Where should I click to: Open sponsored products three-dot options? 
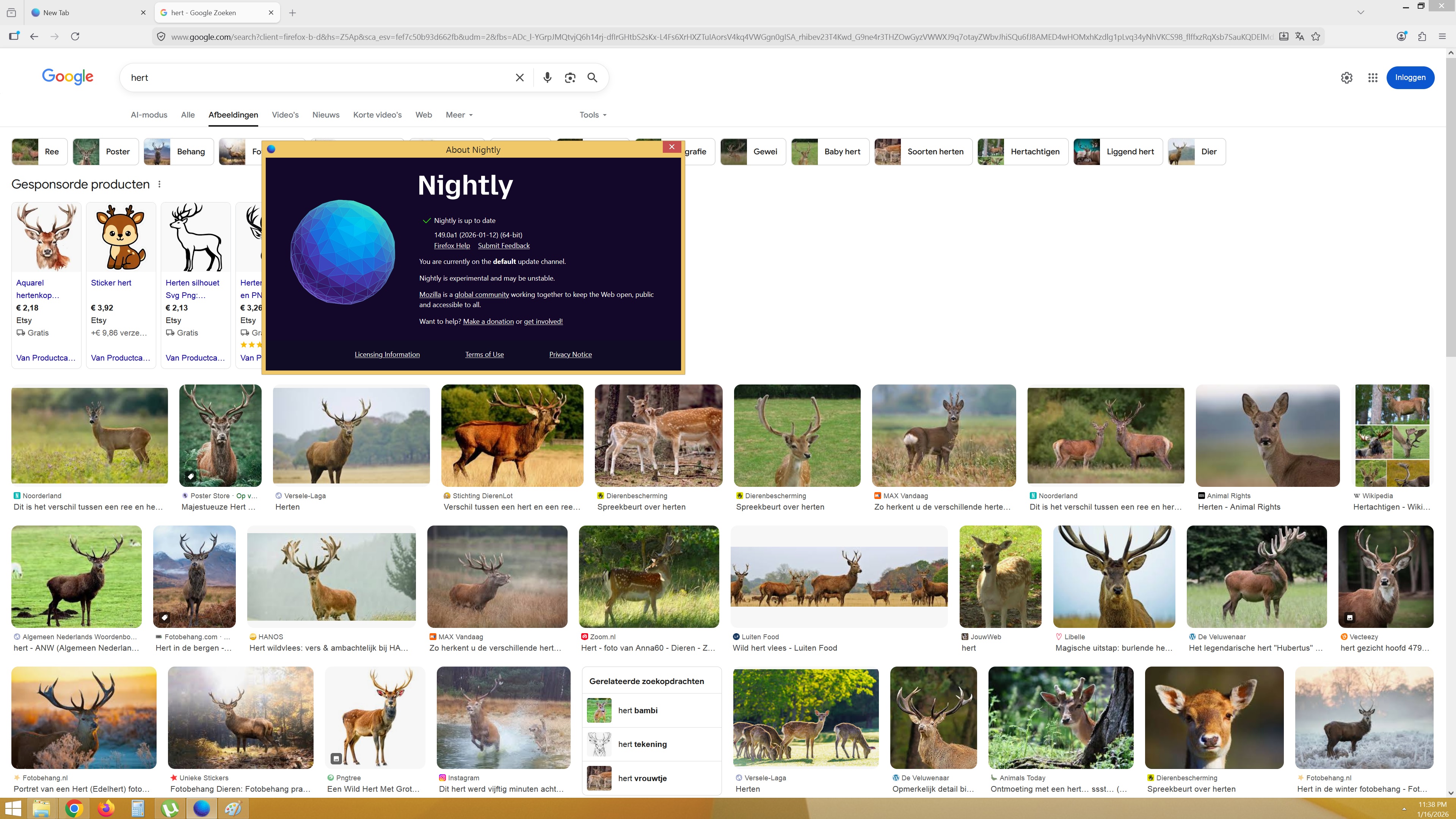coord(159,184)
